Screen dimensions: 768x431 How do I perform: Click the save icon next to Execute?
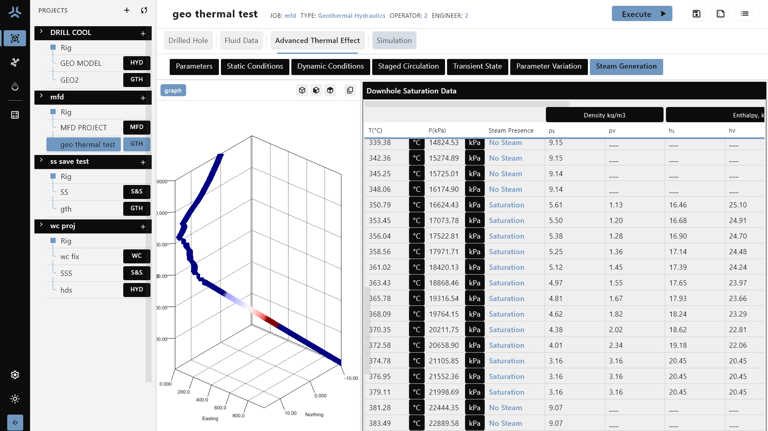[696, 14]
